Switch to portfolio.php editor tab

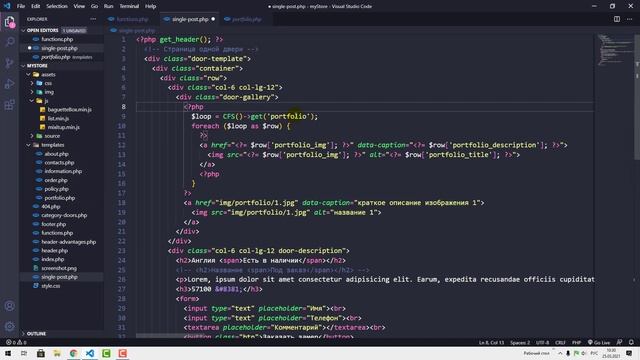click(246, 19)
